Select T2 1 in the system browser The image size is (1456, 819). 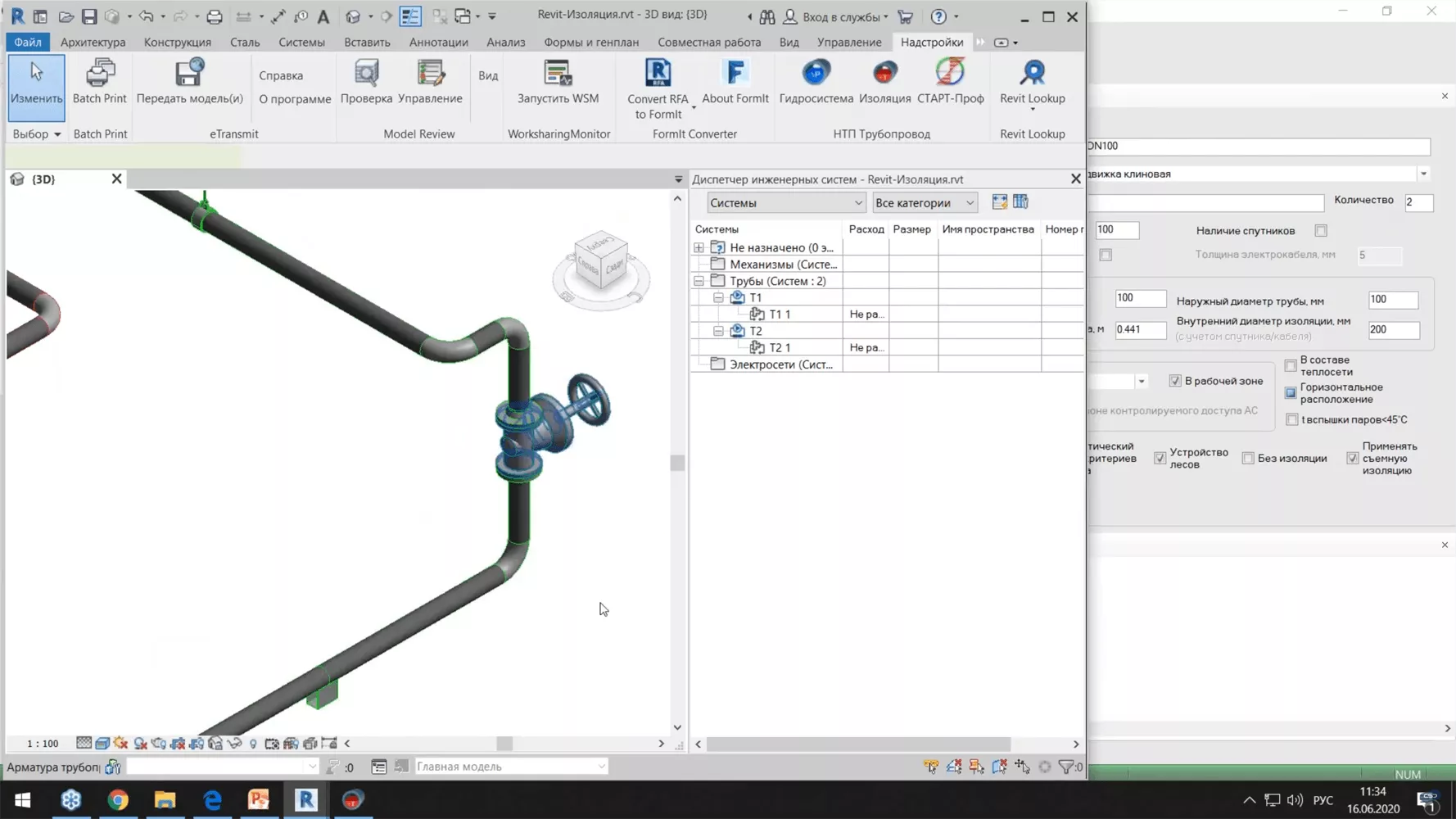(x=779, y=347)
